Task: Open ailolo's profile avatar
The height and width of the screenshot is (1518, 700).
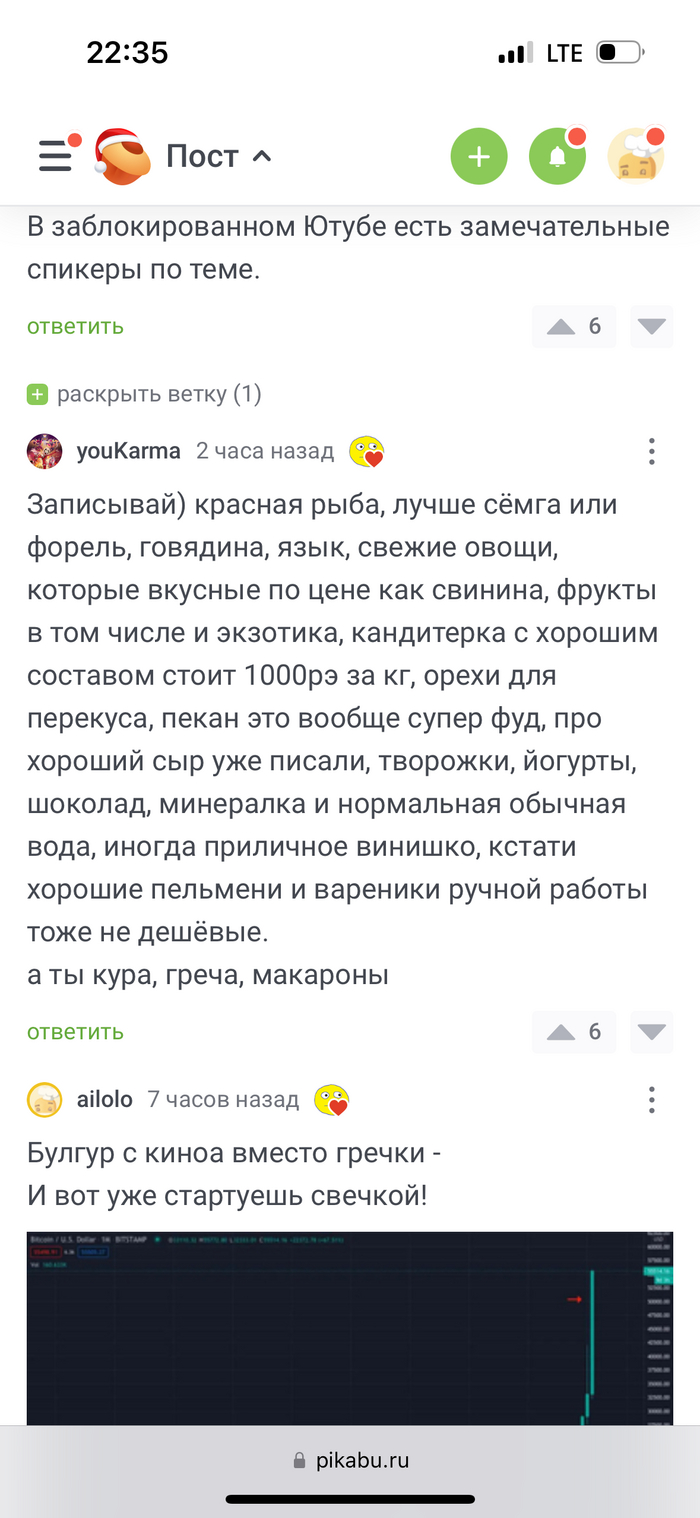Action: pyautogui.click(x=45, y=1100)
